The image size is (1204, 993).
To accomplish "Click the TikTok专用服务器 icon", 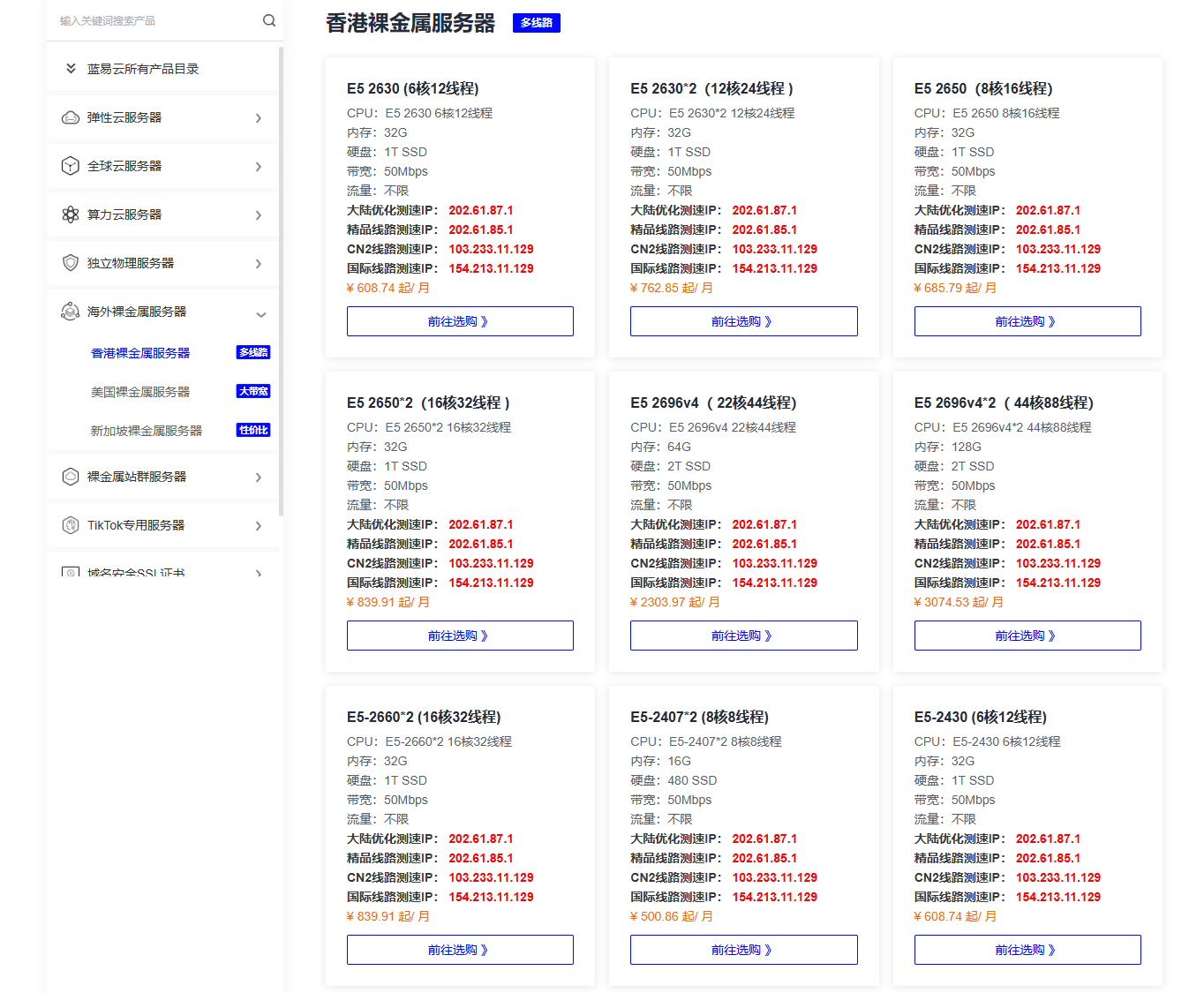I will (71, 525).
